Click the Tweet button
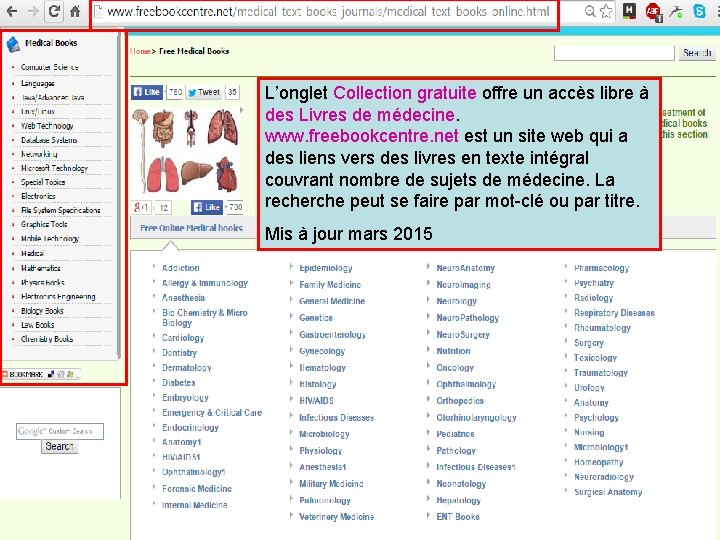Image resolution: width=720 pixels, height=540 pixels. 205,92
